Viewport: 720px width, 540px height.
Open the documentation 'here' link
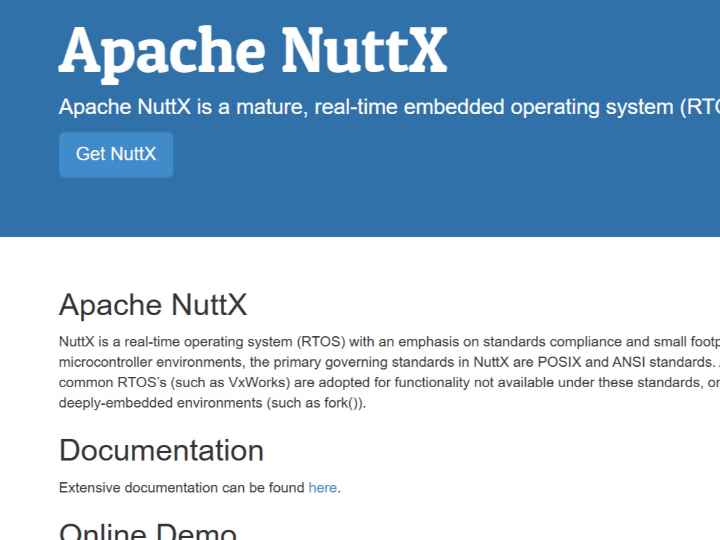[322, 488]
